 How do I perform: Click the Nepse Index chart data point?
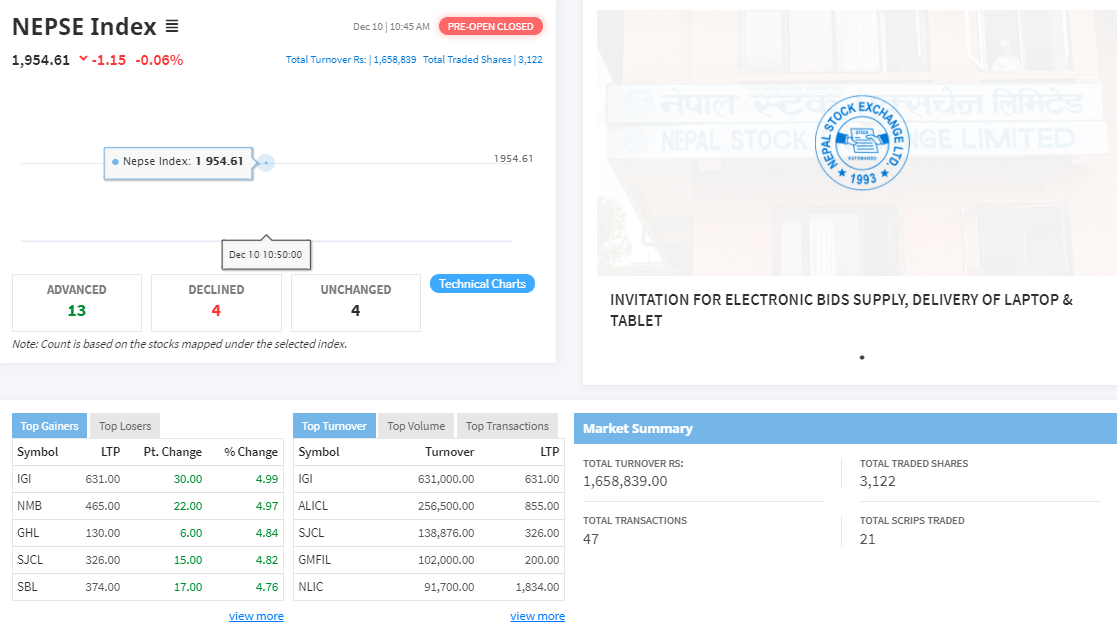click(x=266, y=163)
